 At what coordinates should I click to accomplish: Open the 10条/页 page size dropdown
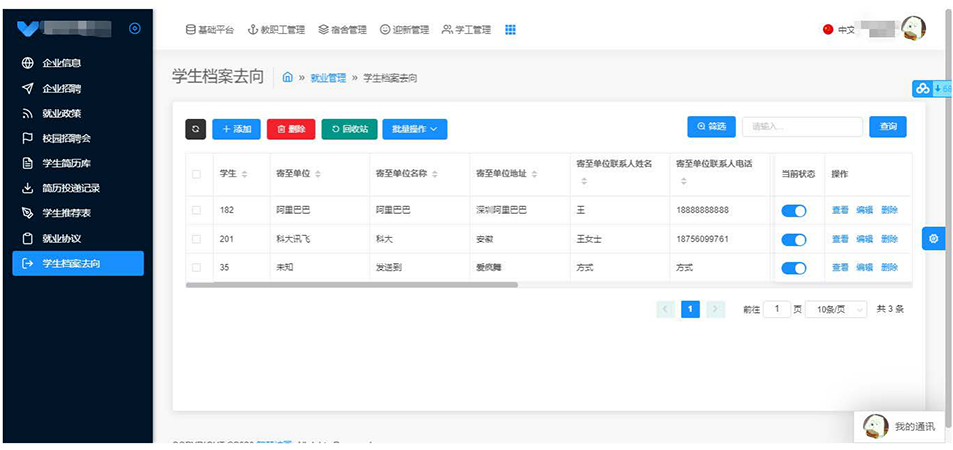click(x=836, y=309)
